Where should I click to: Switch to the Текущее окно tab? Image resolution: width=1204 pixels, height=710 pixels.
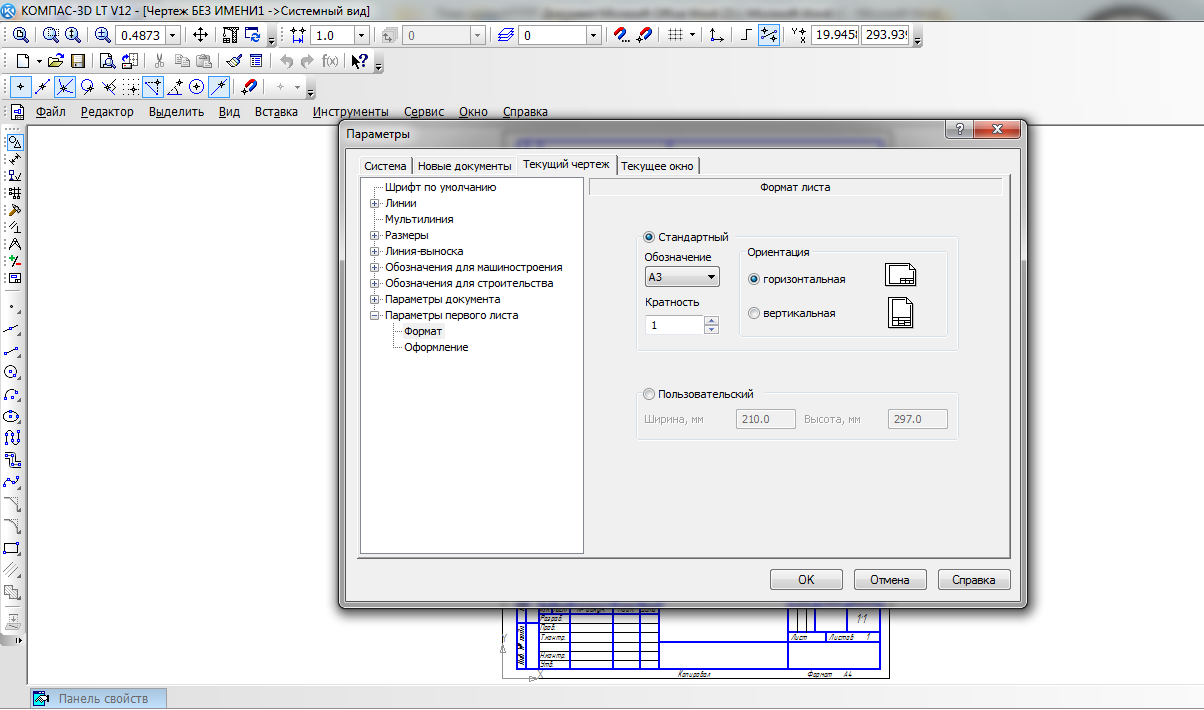pyautogui.click(x=657, y=166)
